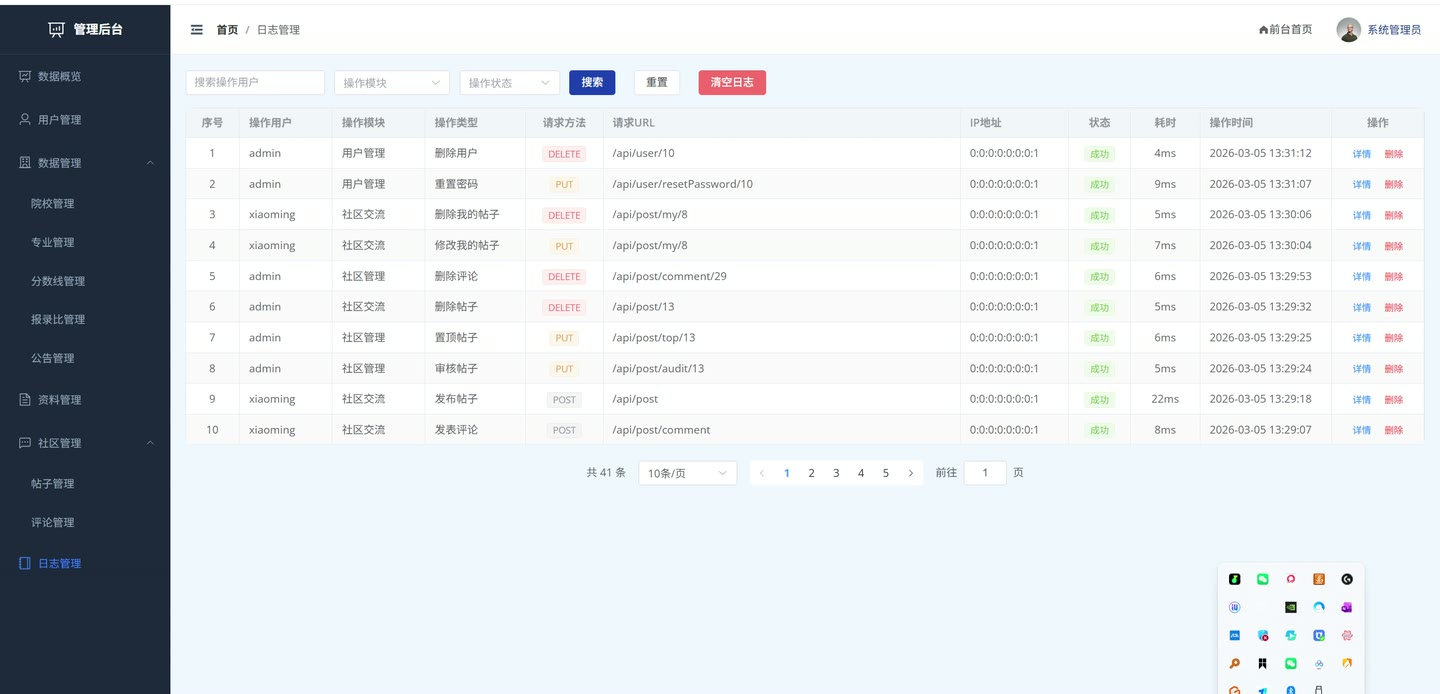Go to page 4 in pagination
The width and height of the screenshot is (1440, 694).
(861, 474)
